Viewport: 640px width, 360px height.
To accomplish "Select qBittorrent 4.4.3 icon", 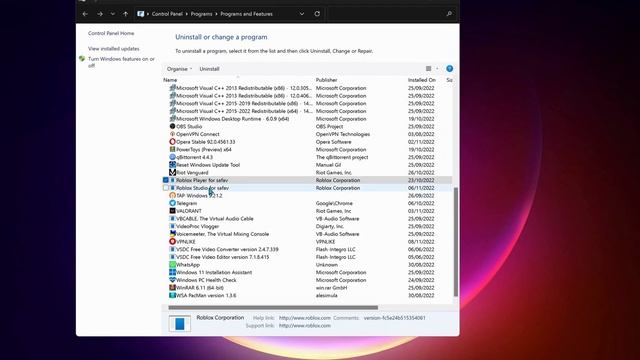I will pyautogui.click(x=172, y=157).
